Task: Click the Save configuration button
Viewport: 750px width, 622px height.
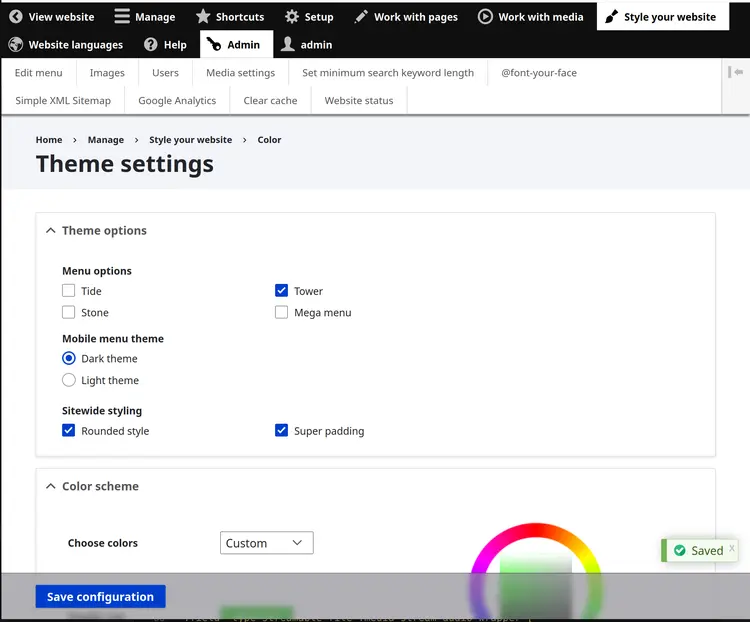Action: (x=100, y=596)
